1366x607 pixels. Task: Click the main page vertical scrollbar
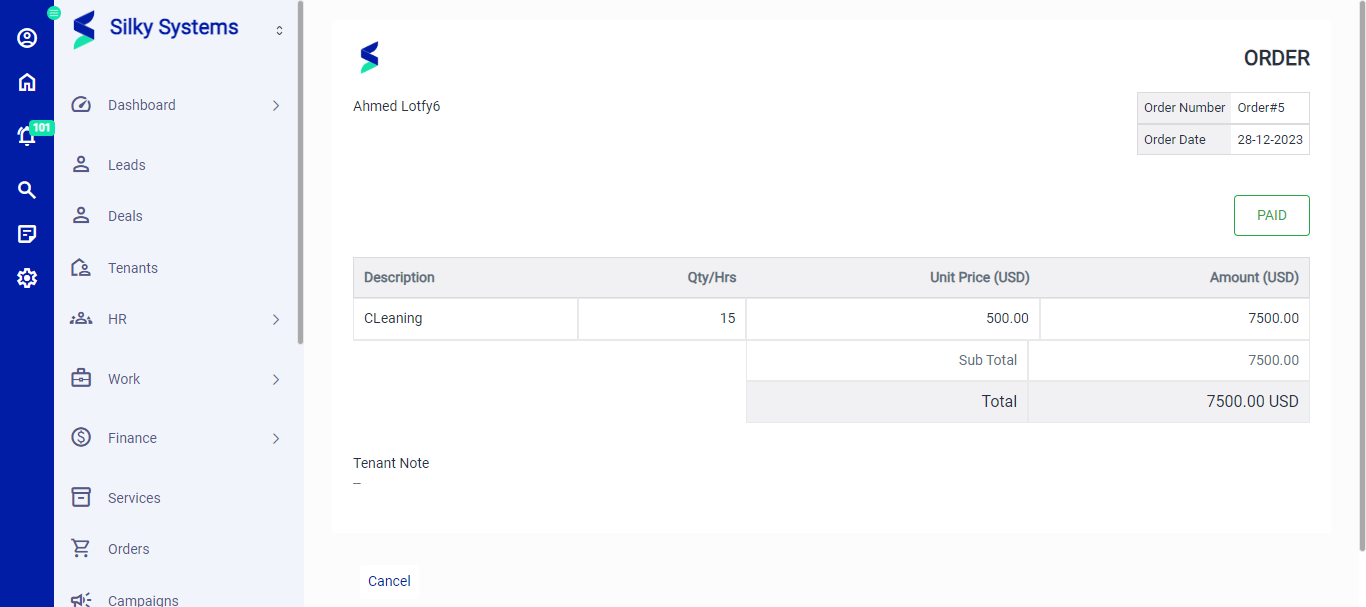(x=1361, y=276)
